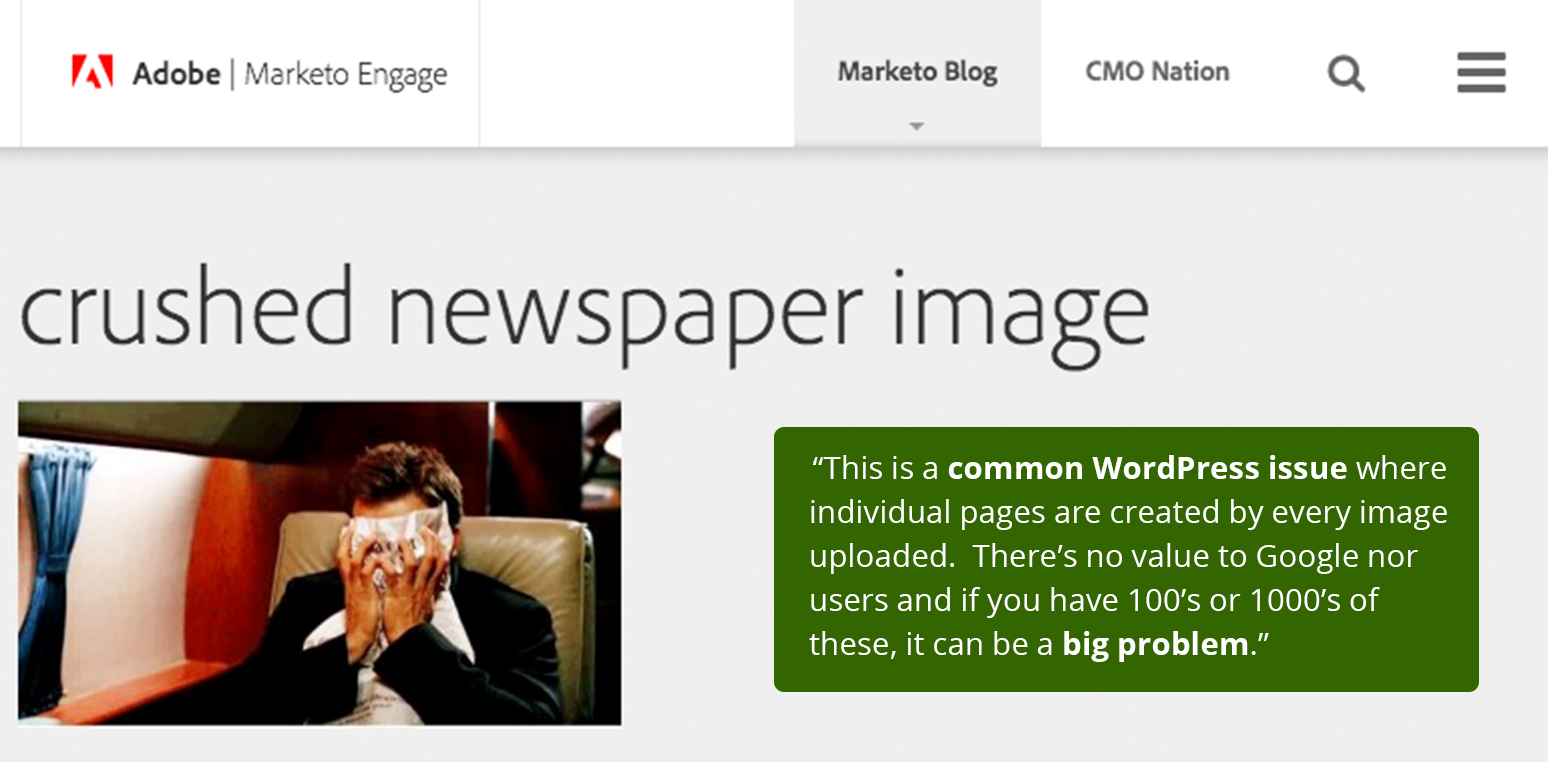Open the crushed newspaper image thumbnail

tap(319, 563)
